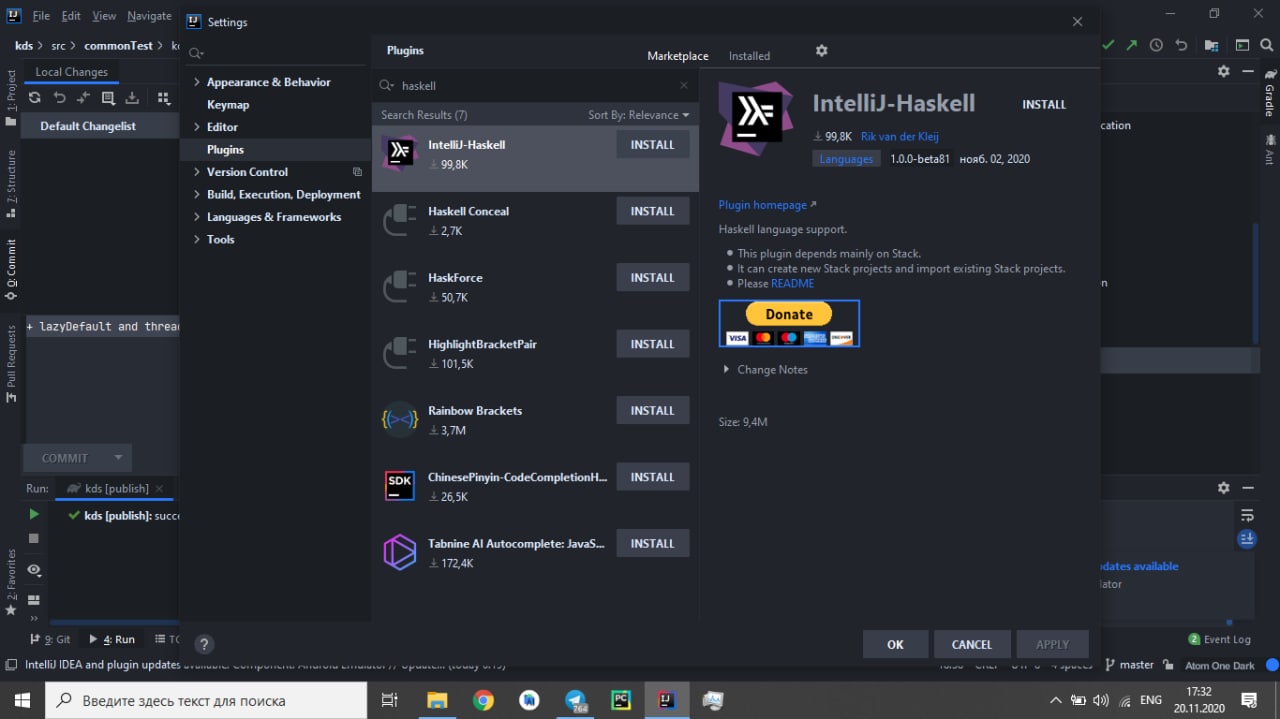This screenshot has height=719, width=1280.
Task: Expand the Editor settings node
Action: click(x=196, y=127)
